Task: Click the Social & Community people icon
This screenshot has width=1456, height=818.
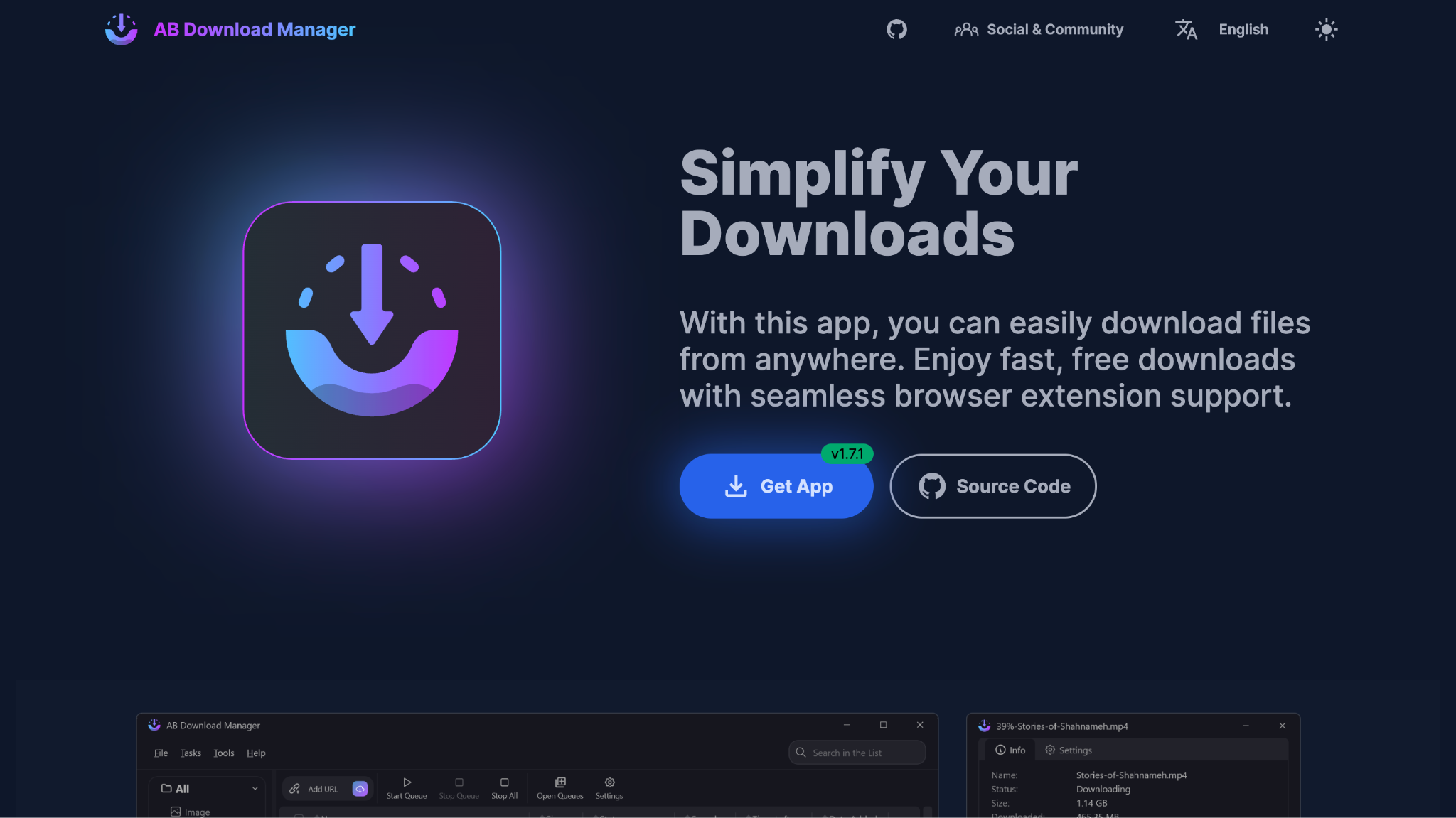Action: [x=965, y=29]
